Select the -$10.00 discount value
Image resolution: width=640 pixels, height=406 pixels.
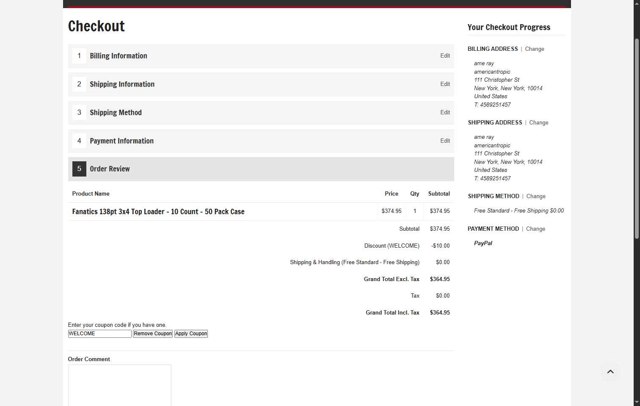440,246
